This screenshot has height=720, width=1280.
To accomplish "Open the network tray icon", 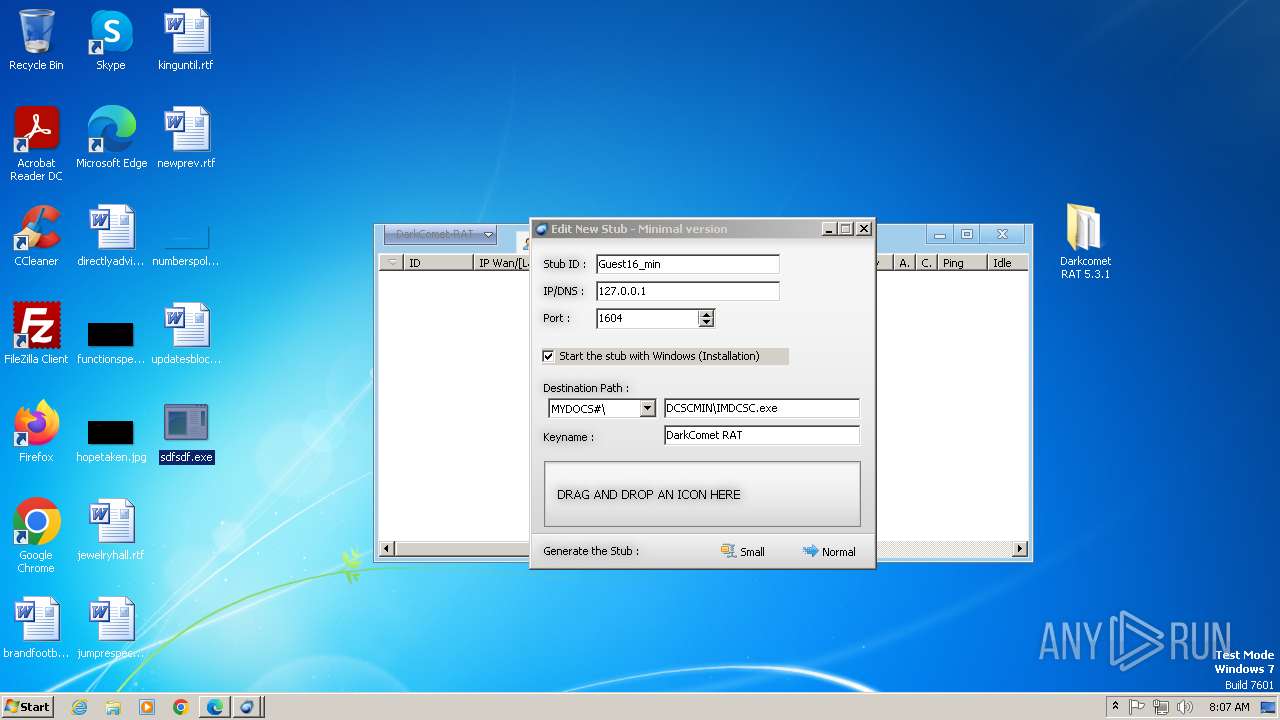I will point(1161,707).
